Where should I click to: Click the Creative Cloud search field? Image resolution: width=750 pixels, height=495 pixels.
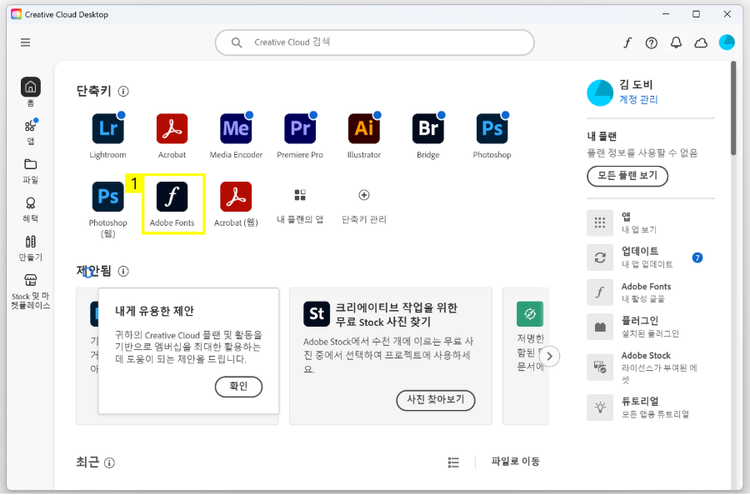pos(375,43)
